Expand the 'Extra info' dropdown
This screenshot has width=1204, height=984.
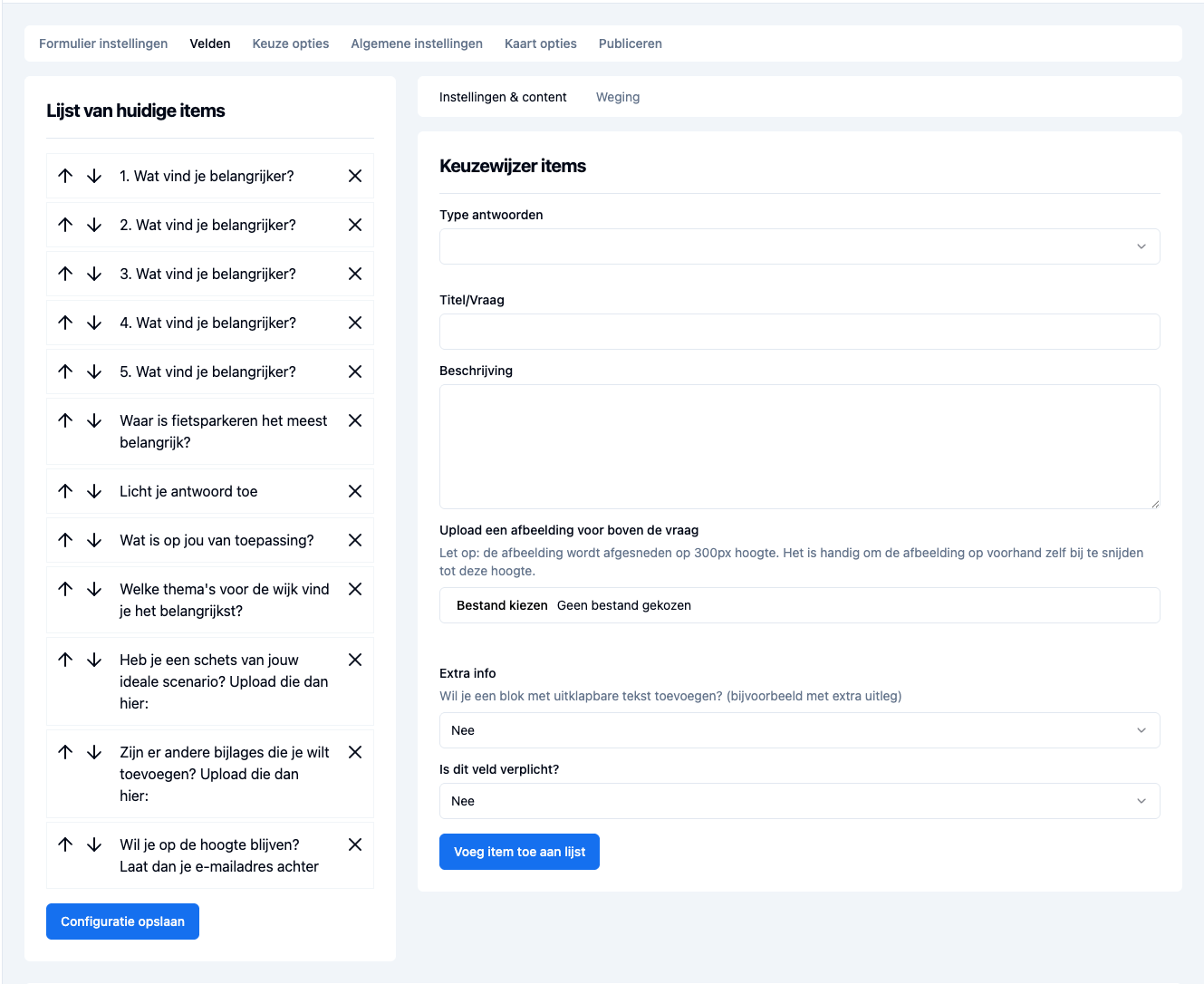(x=799, y=730)
